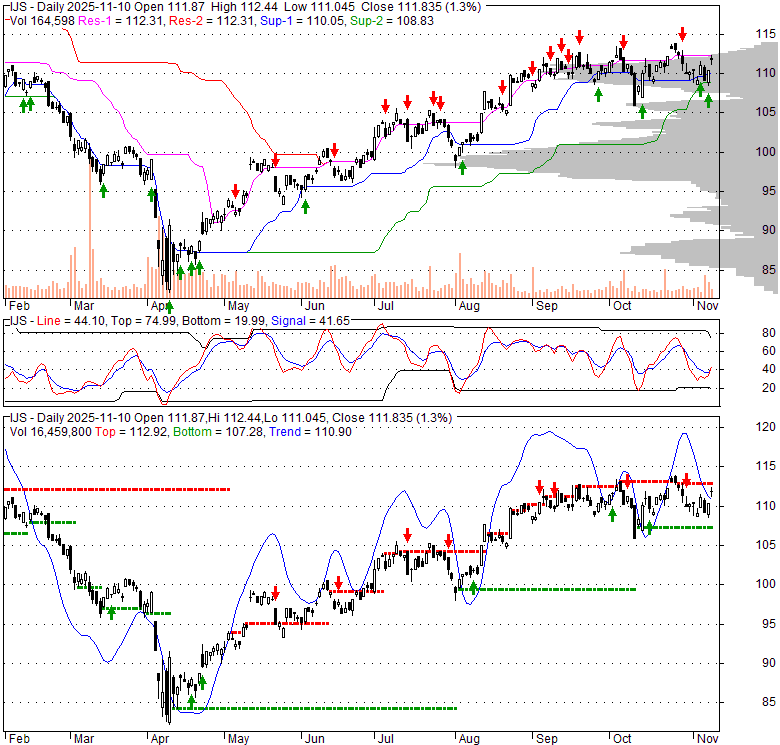This screenshot has height=745, width=780.
Task: Click the 'Res-2 = 112.31' label
Action: click(212, 21)
